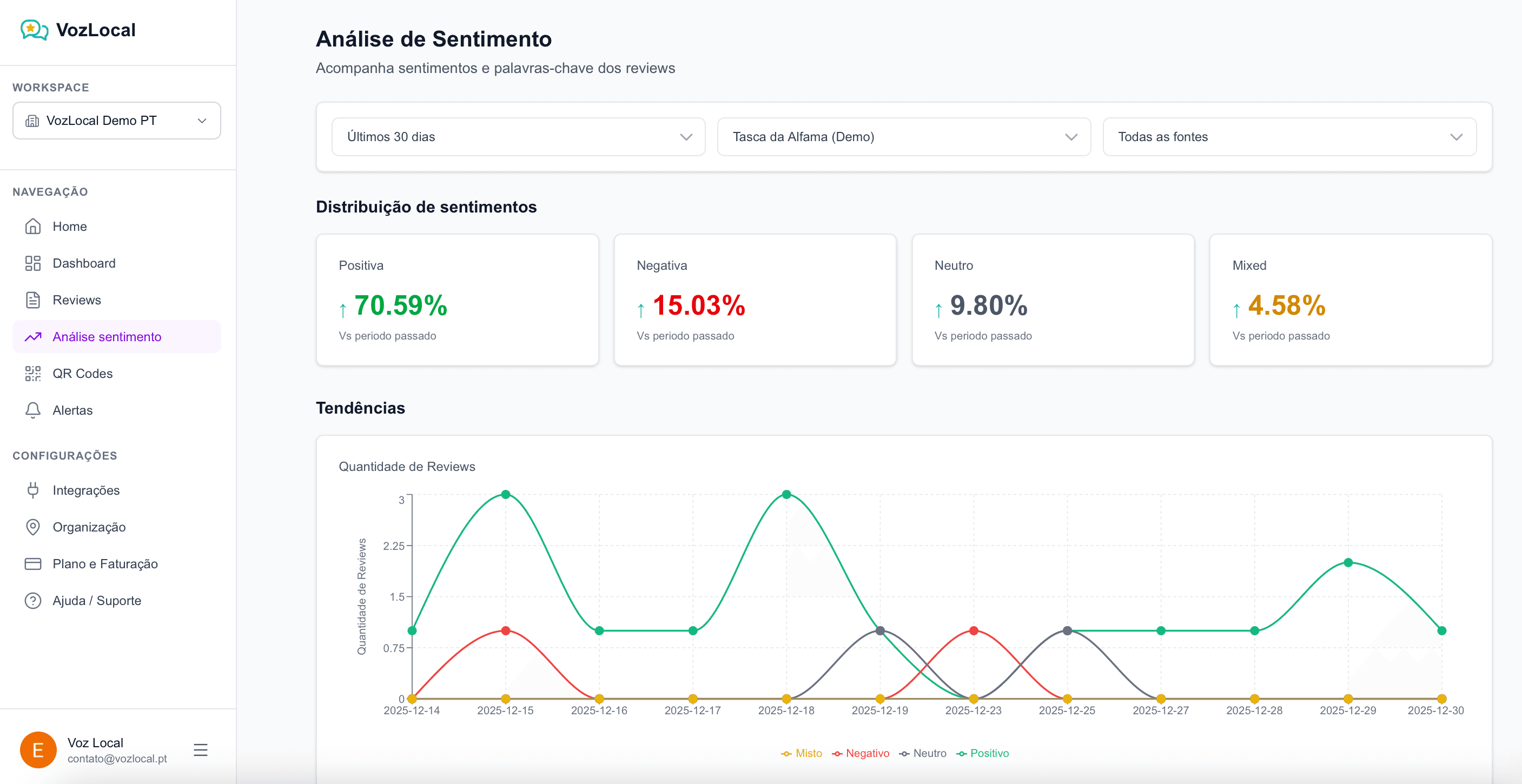1522x784 pixels.
Task: Open the hamburger menu beside Voz Local
Action: 200,750
